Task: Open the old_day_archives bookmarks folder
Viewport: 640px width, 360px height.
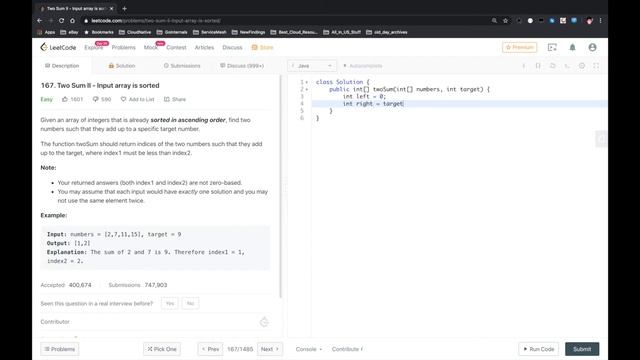Action: (387, 32)
